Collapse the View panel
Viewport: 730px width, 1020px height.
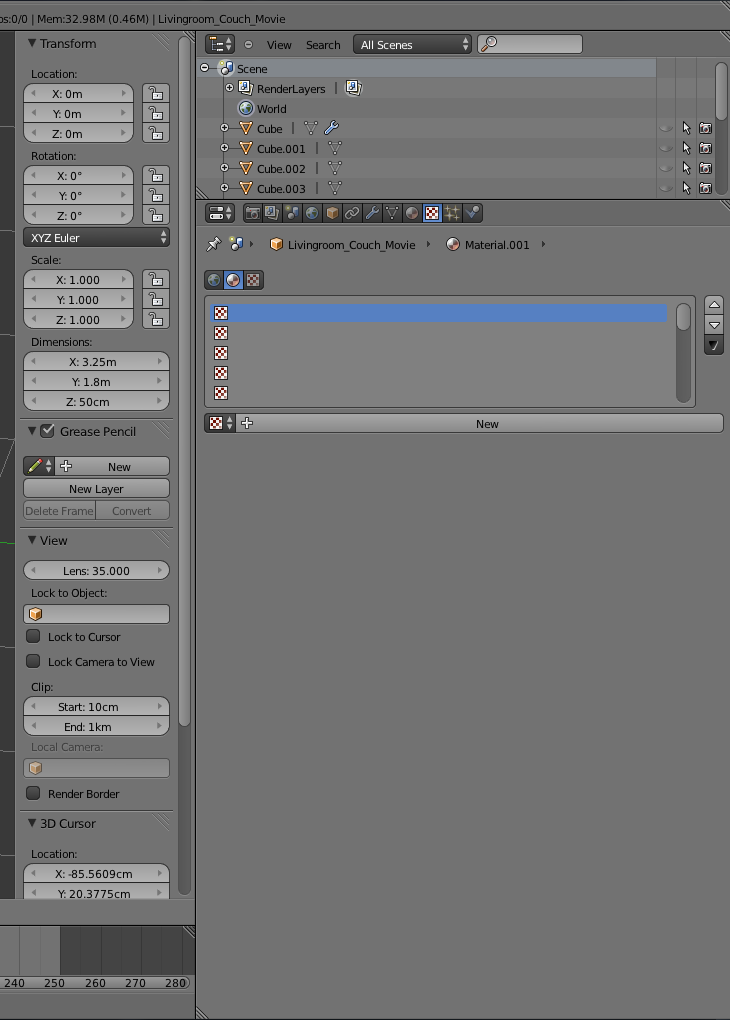pyautogui.click(x=32, y=540)
